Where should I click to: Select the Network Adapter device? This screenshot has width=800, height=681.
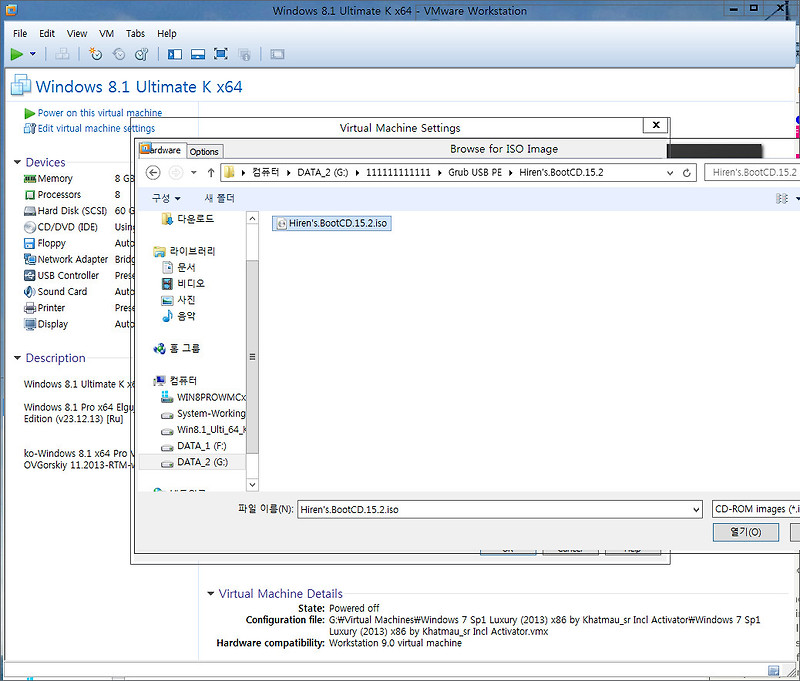pyautogui.click(x=72, y=259)
